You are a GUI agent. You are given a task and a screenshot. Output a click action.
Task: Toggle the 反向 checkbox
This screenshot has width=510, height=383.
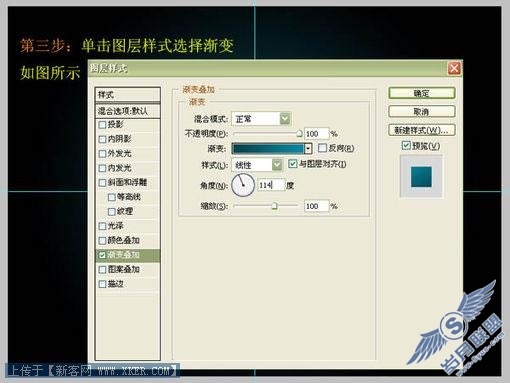[322, 148]
